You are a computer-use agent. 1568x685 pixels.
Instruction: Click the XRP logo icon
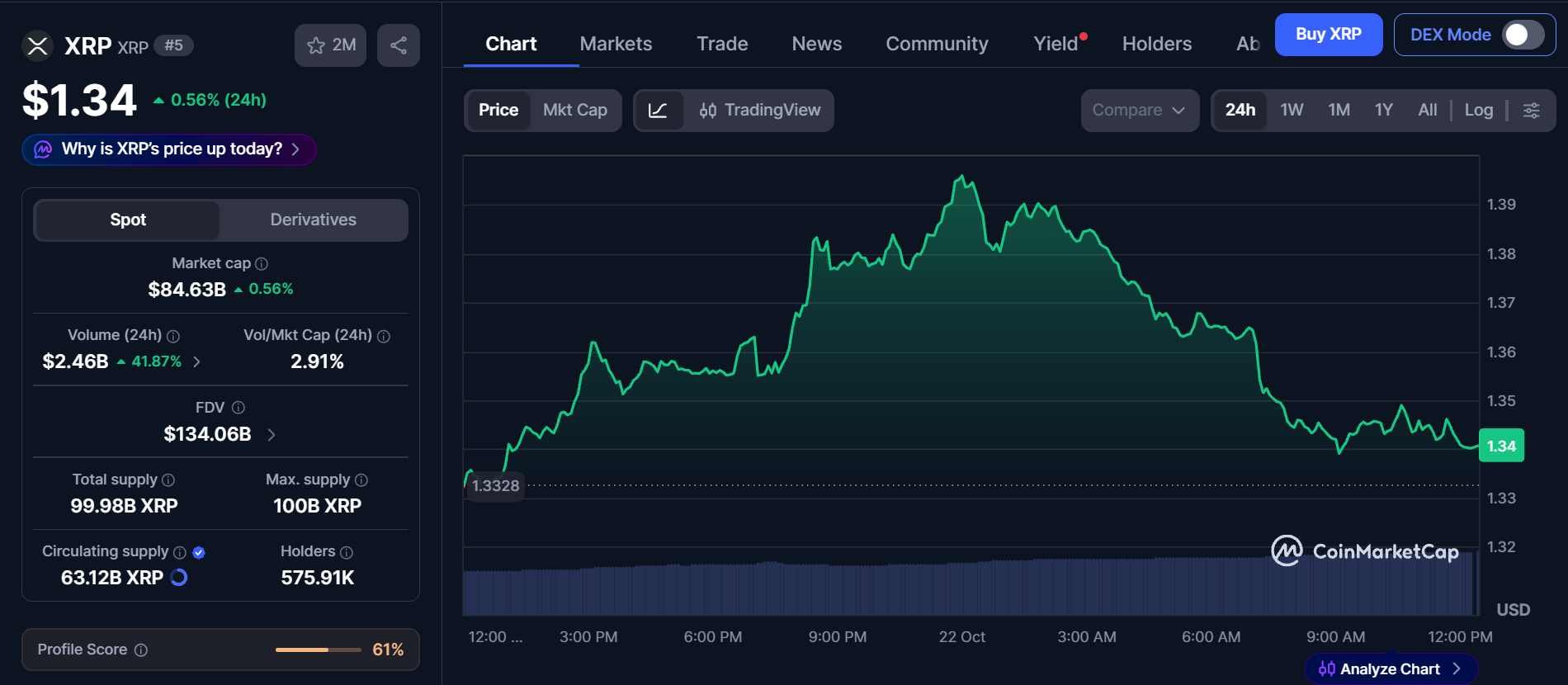pos(37,45)
